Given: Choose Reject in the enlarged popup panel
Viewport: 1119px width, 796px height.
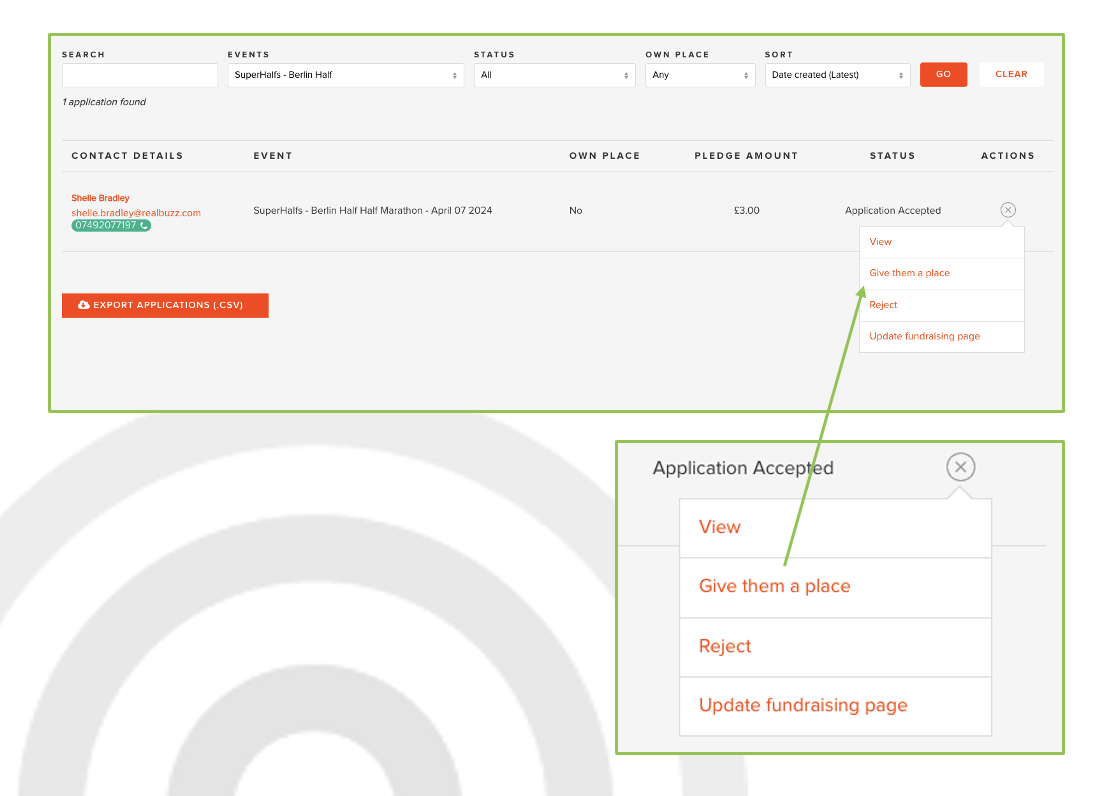Looking at the screenshot, I should coord(725,646).
